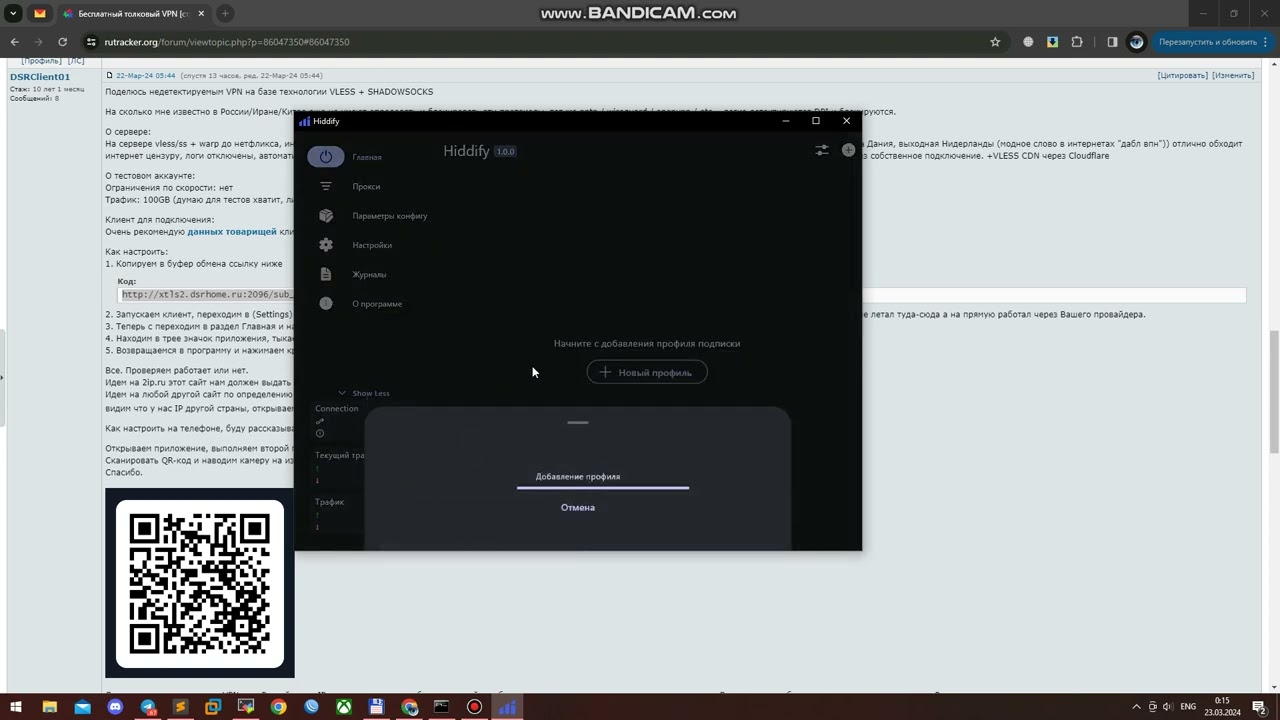Switch ENG keyboard language in tray
This screenshot has width=1280, height=720.
coord(1188,707)
